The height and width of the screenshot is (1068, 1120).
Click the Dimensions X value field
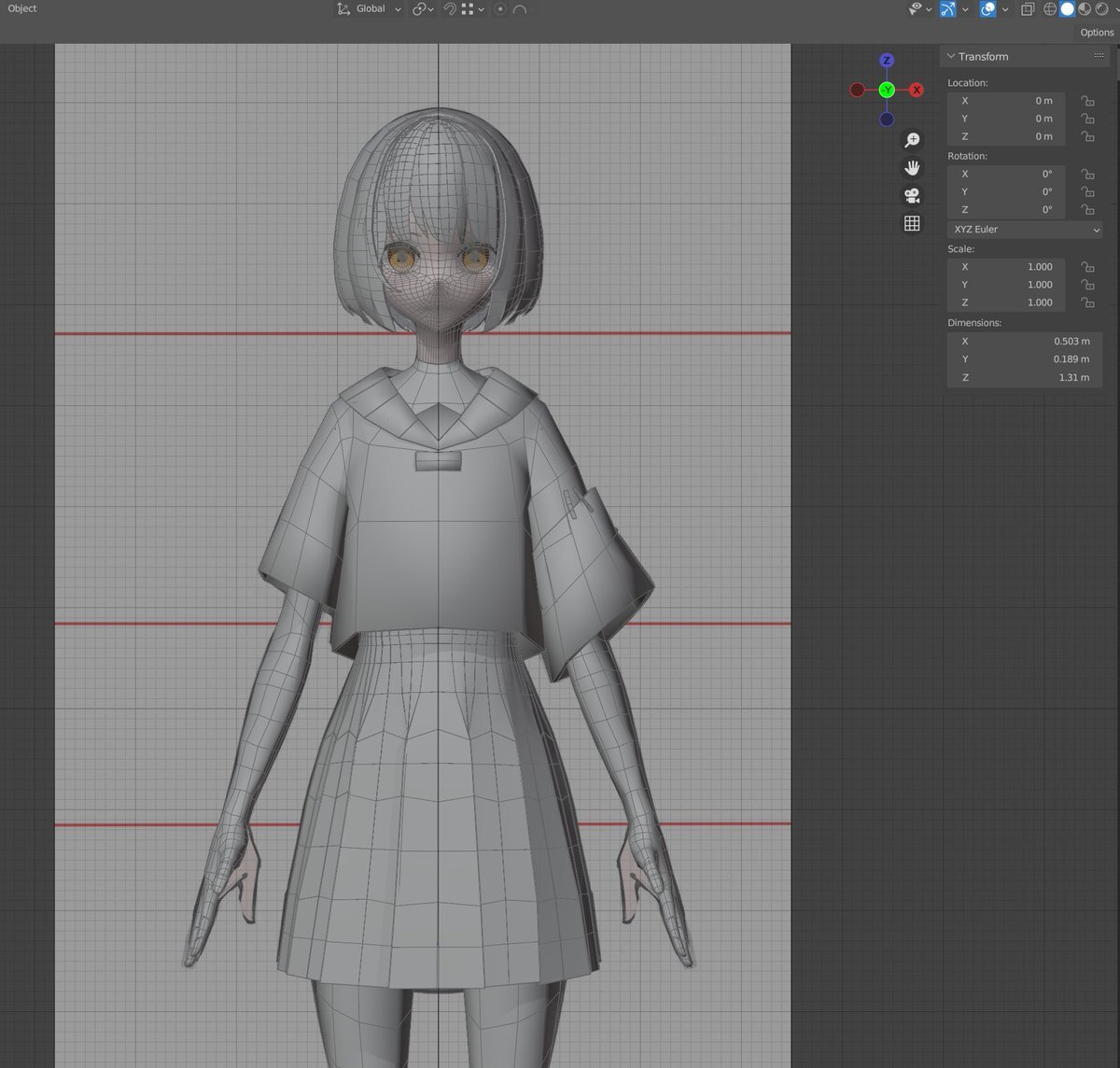coord(1025,342)
